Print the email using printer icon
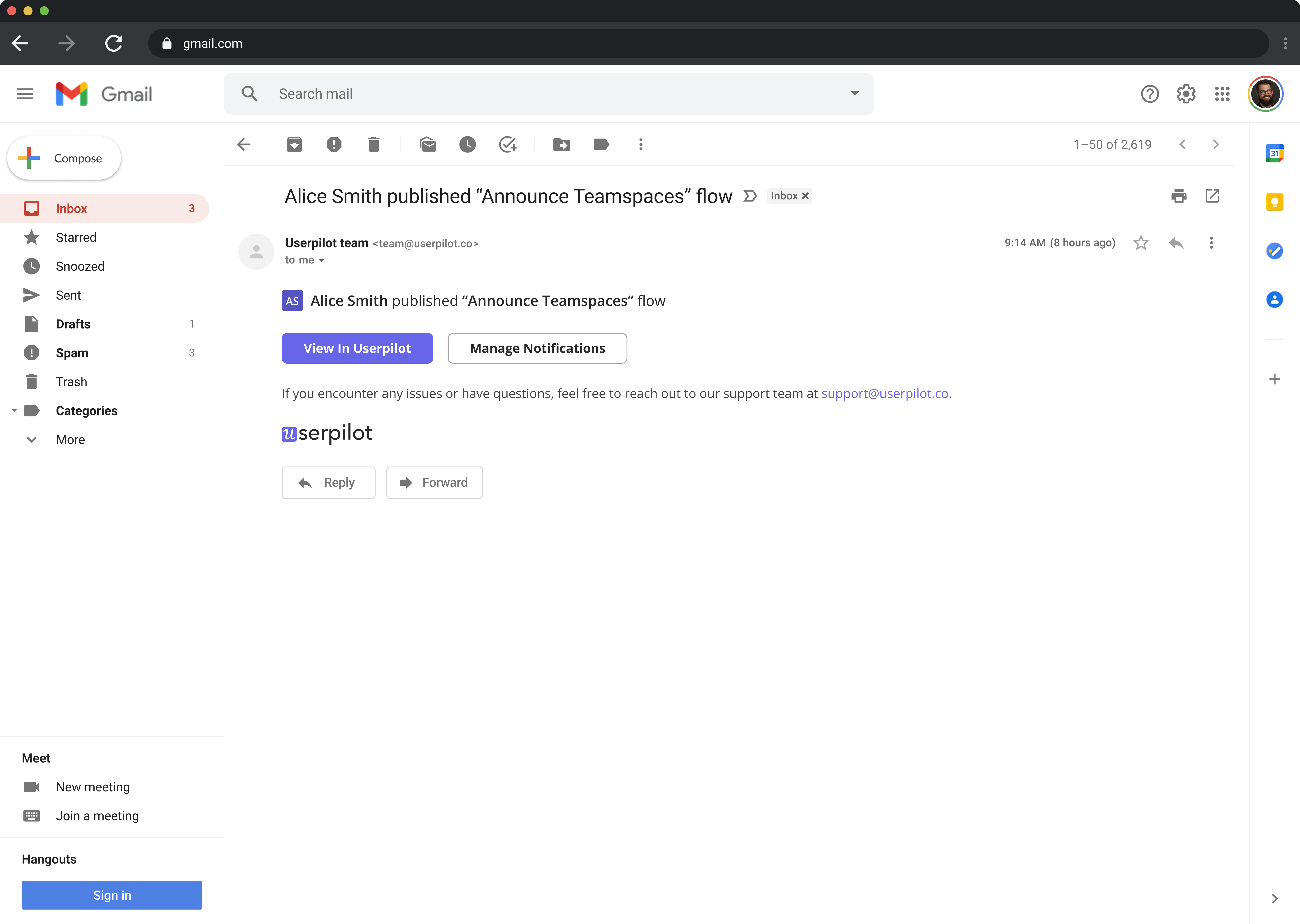 (x=1179, y=196)
